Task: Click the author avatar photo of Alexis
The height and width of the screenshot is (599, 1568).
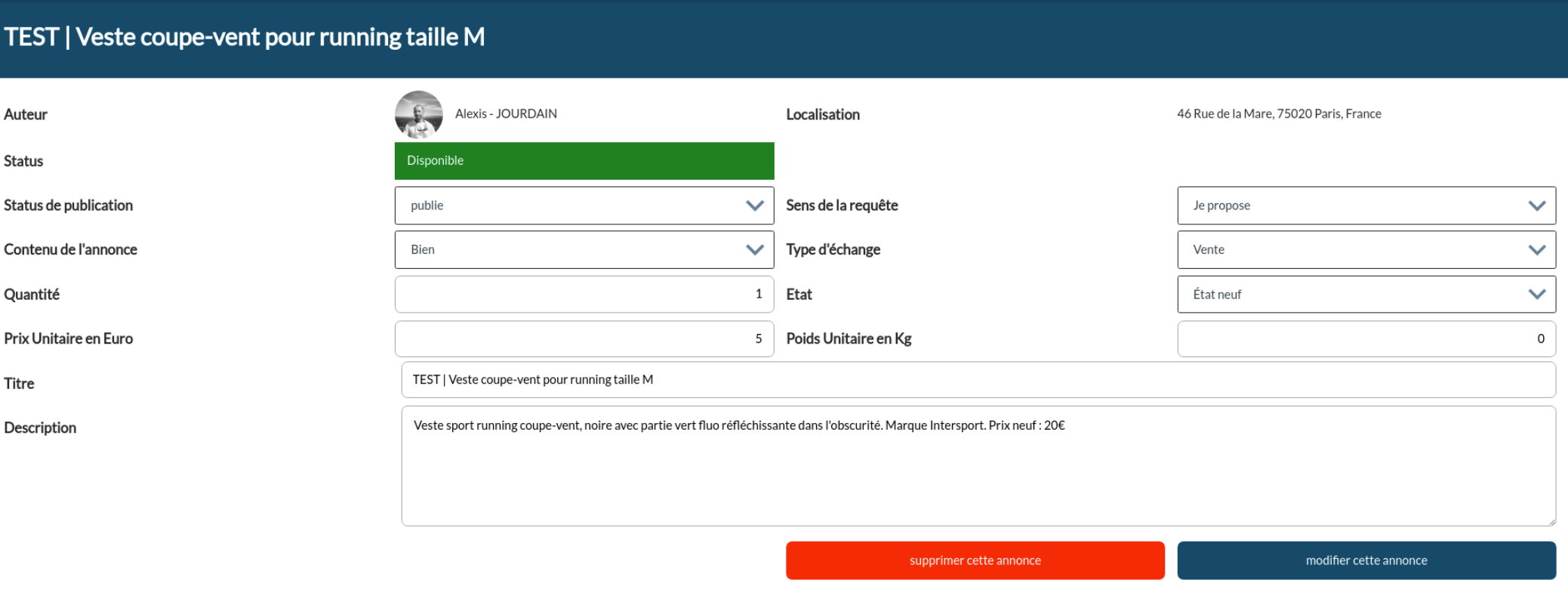Action: coord(418,115)
